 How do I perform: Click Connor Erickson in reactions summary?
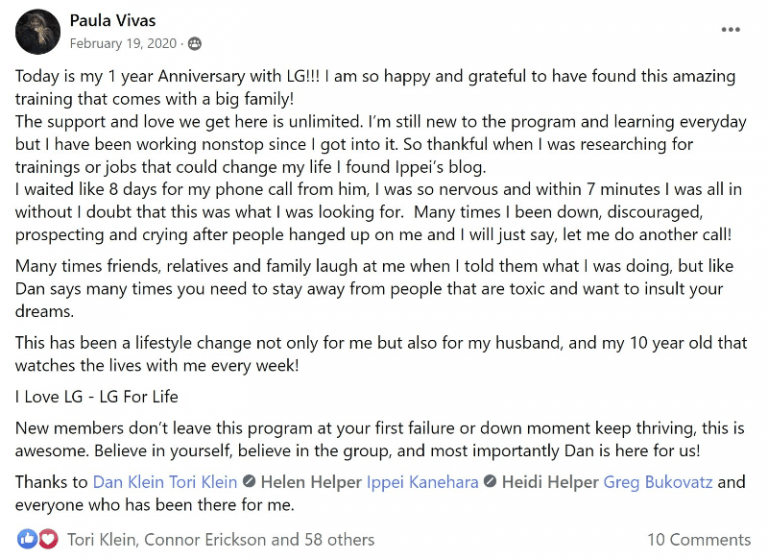(205, 540)
